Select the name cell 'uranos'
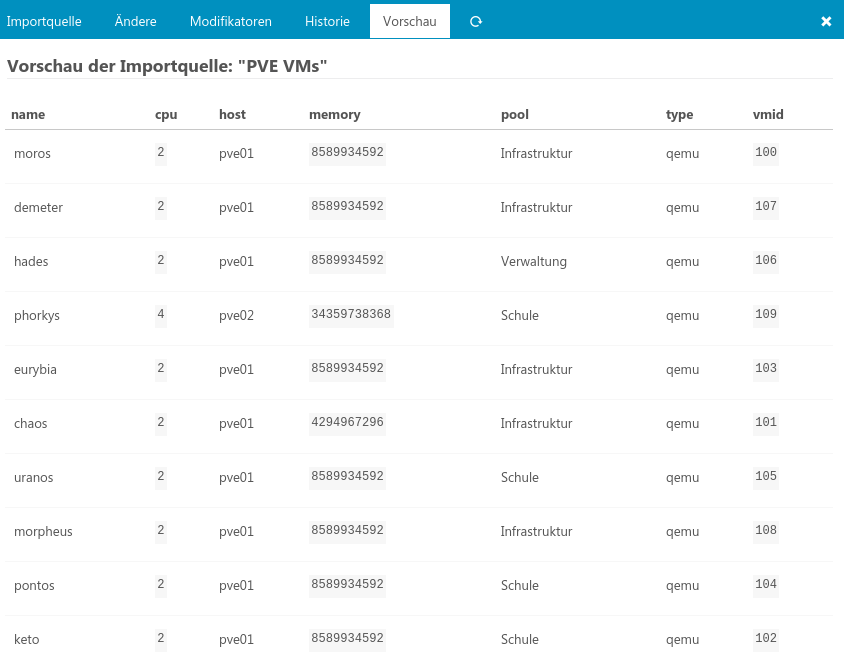 (x=33, y=478)
